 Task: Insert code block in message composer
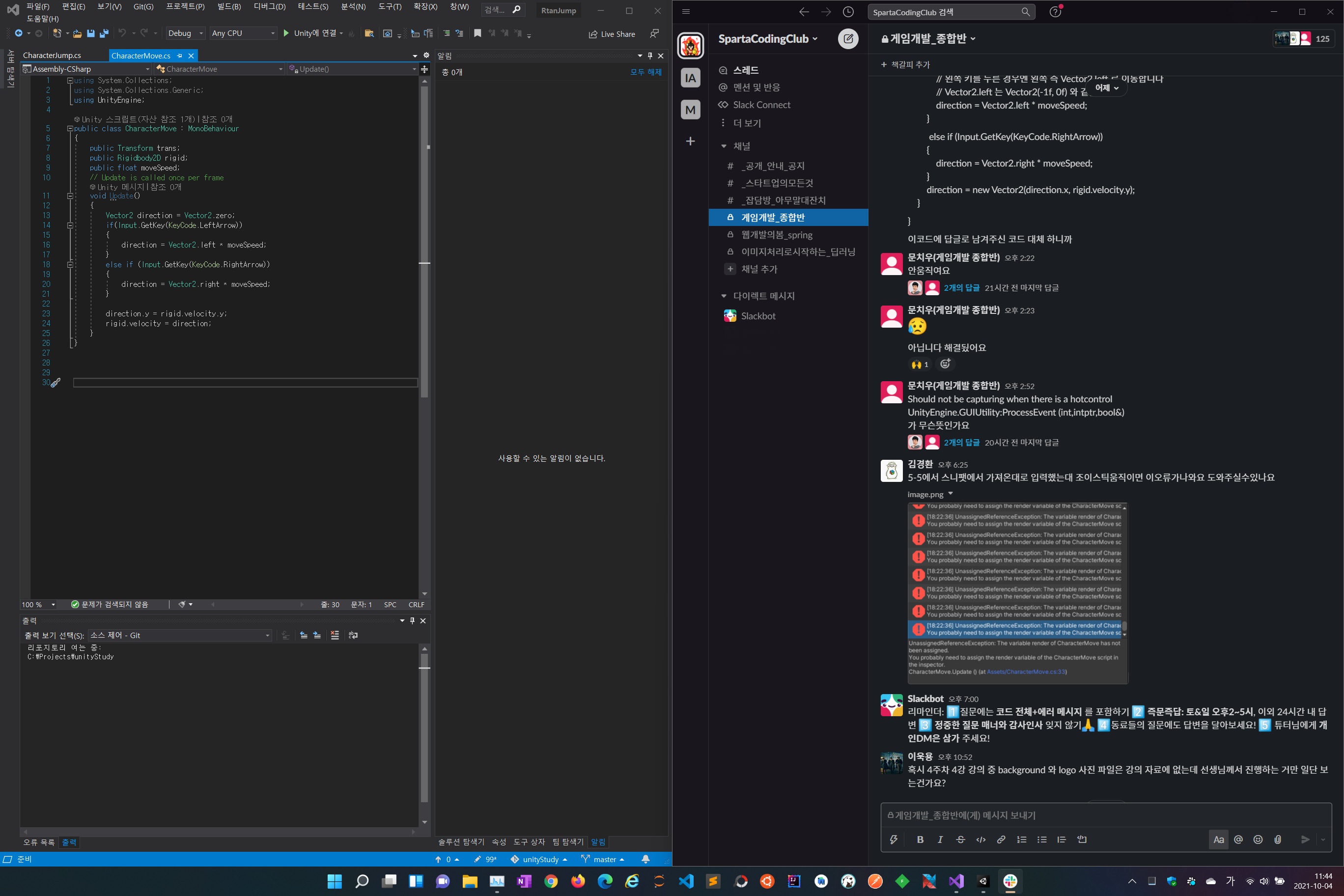(x=1082, y=840)
